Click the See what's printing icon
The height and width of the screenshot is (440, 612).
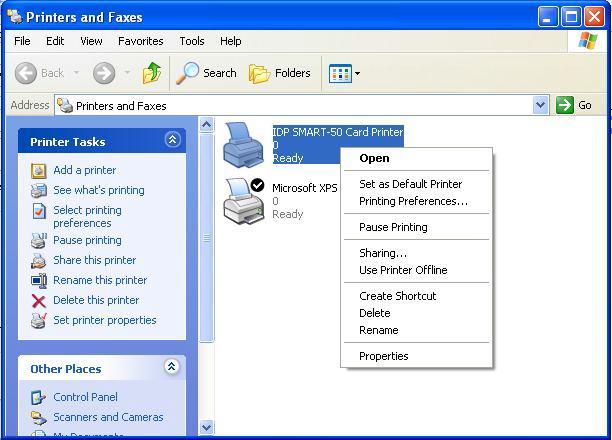pos(39,191)
